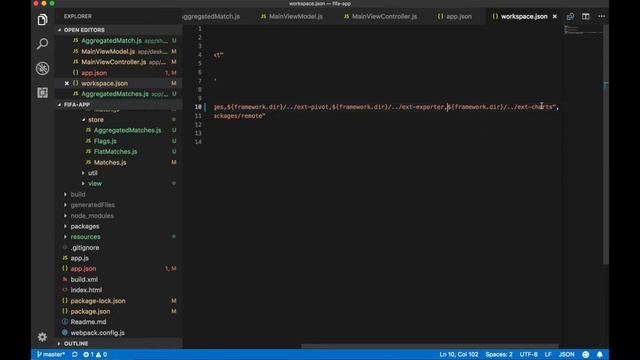Click the vertical editor scrollbar
Image resolution: width=640 pixels, height=360 pixels.
pos(606,144)
